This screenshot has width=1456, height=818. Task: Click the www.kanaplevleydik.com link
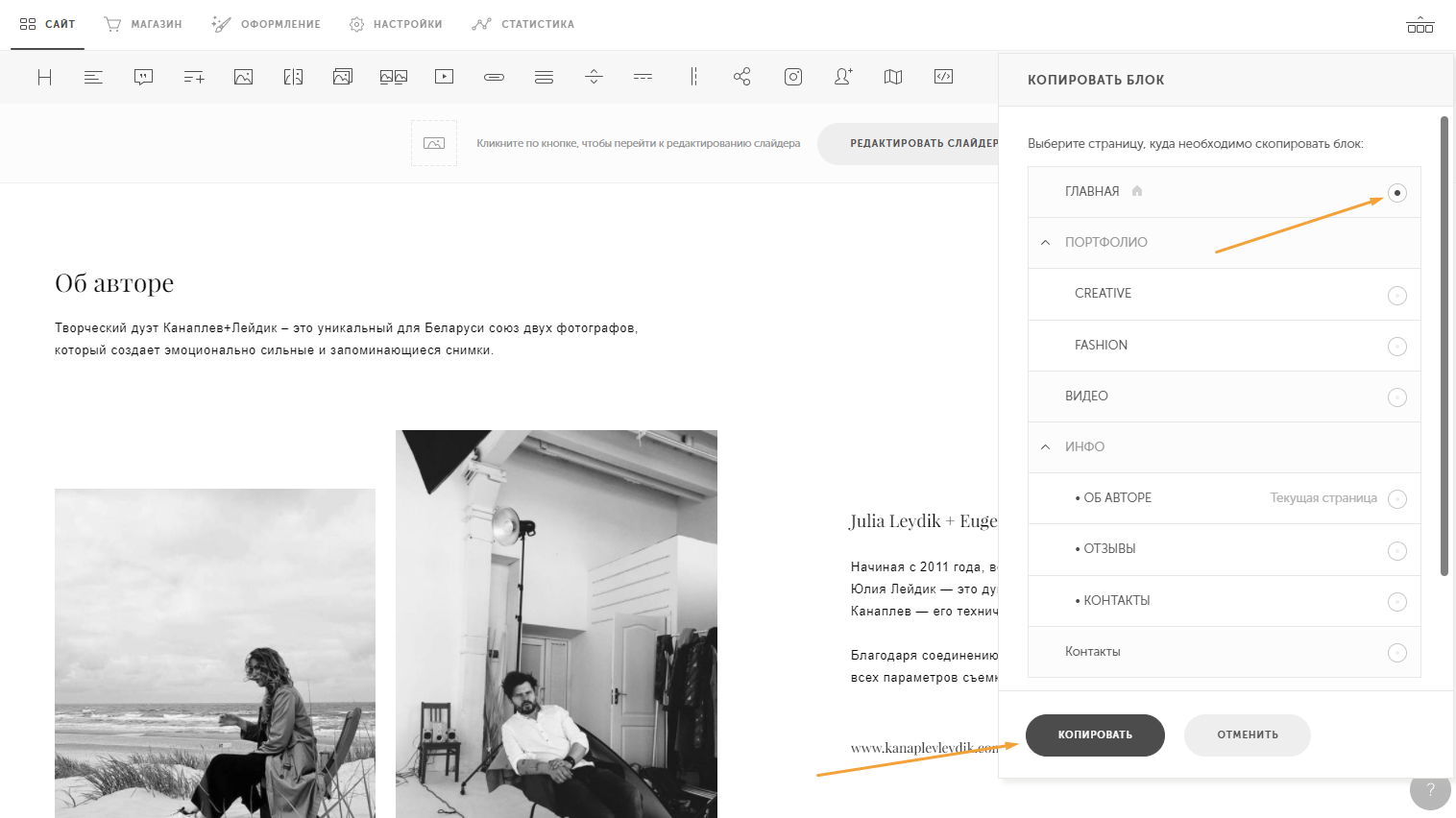924,748
